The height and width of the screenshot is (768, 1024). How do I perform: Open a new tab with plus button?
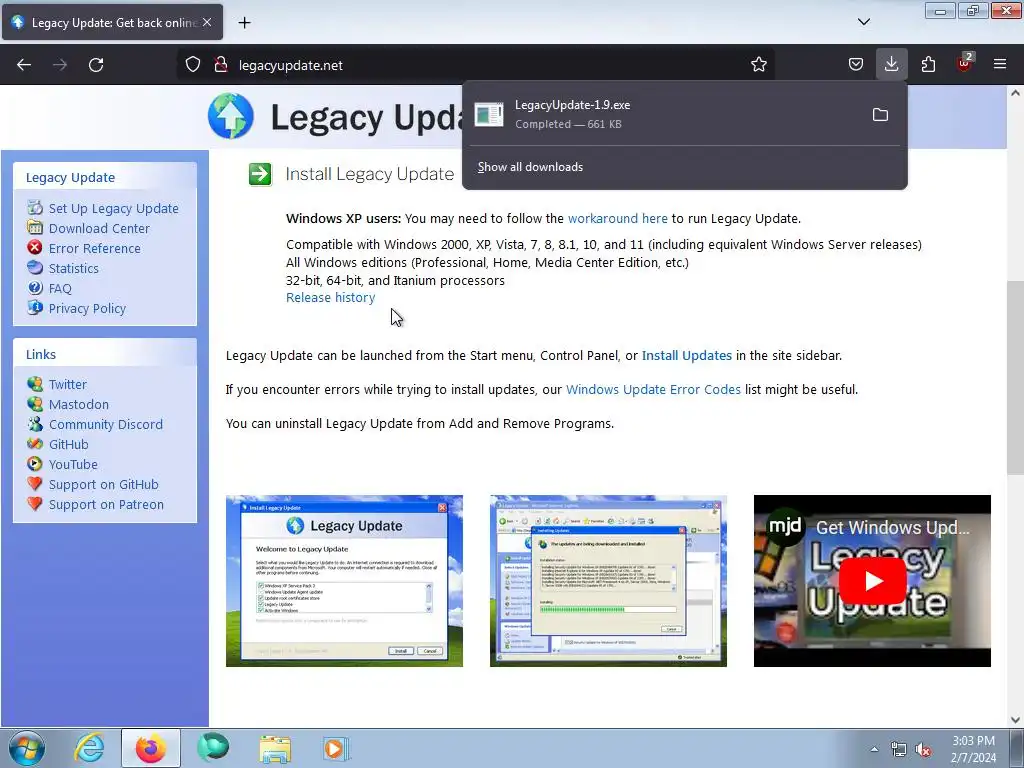244,23
